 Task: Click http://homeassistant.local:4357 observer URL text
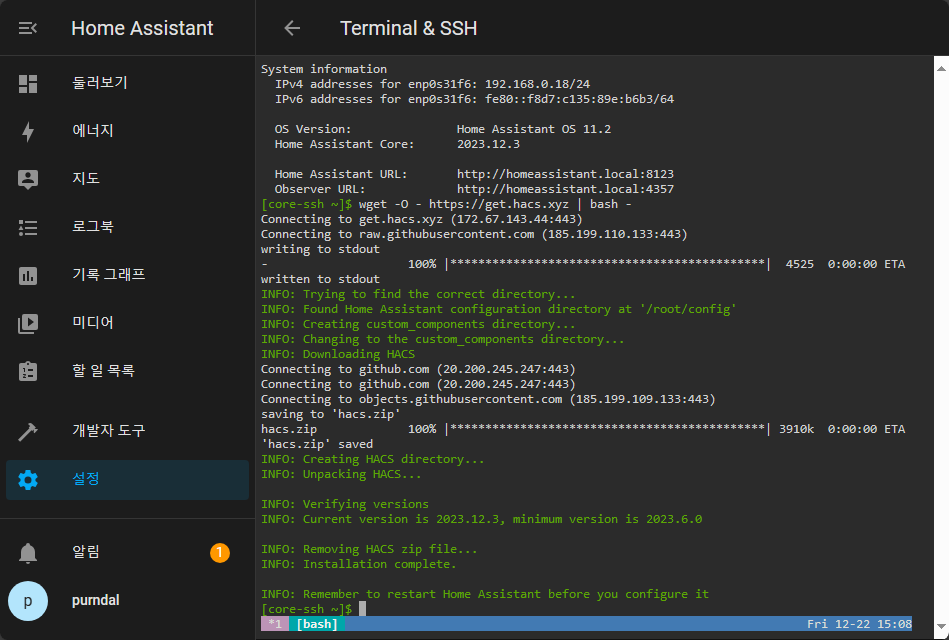(x=565, y=189)
